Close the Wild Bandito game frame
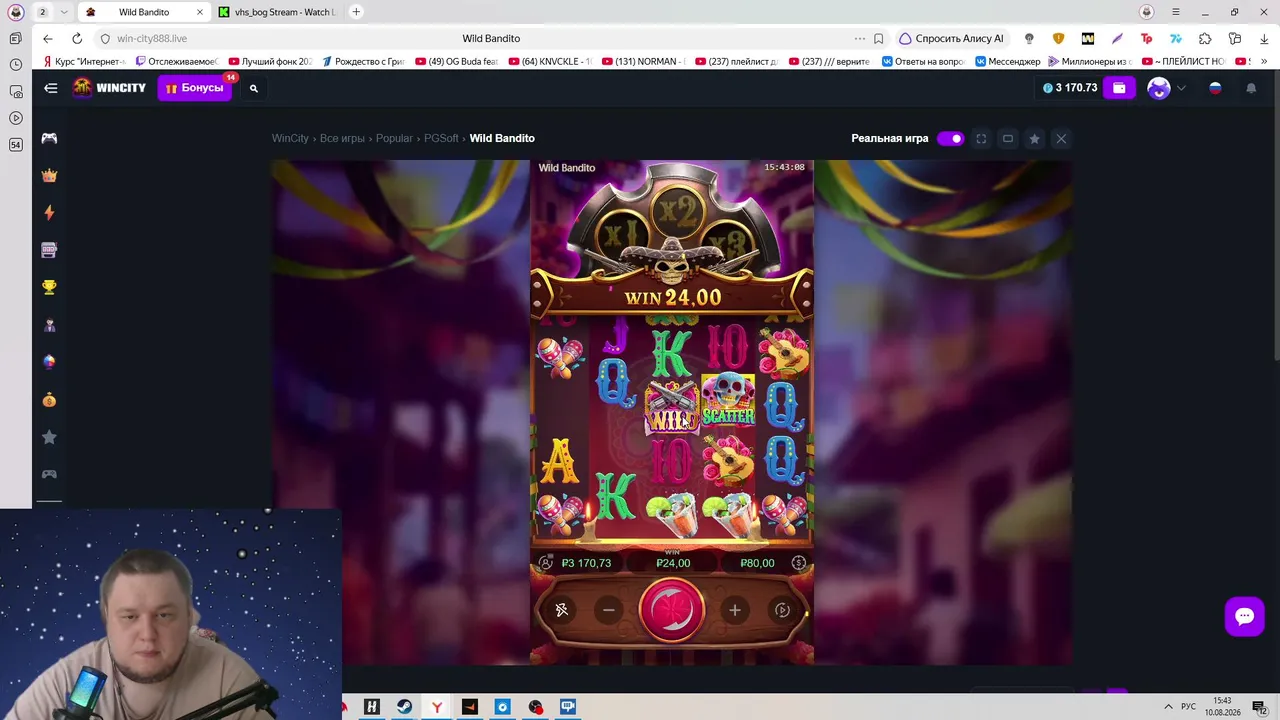1280x720 pixels. point(1061,139)
